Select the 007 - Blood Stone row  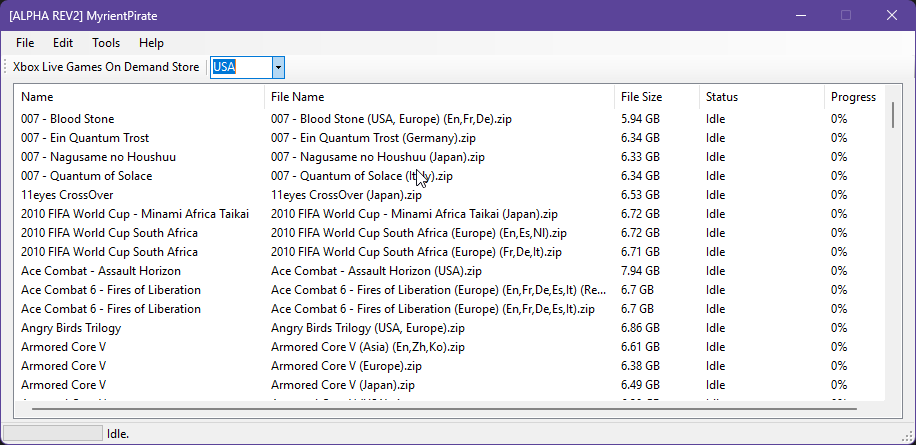click(450, 119)
